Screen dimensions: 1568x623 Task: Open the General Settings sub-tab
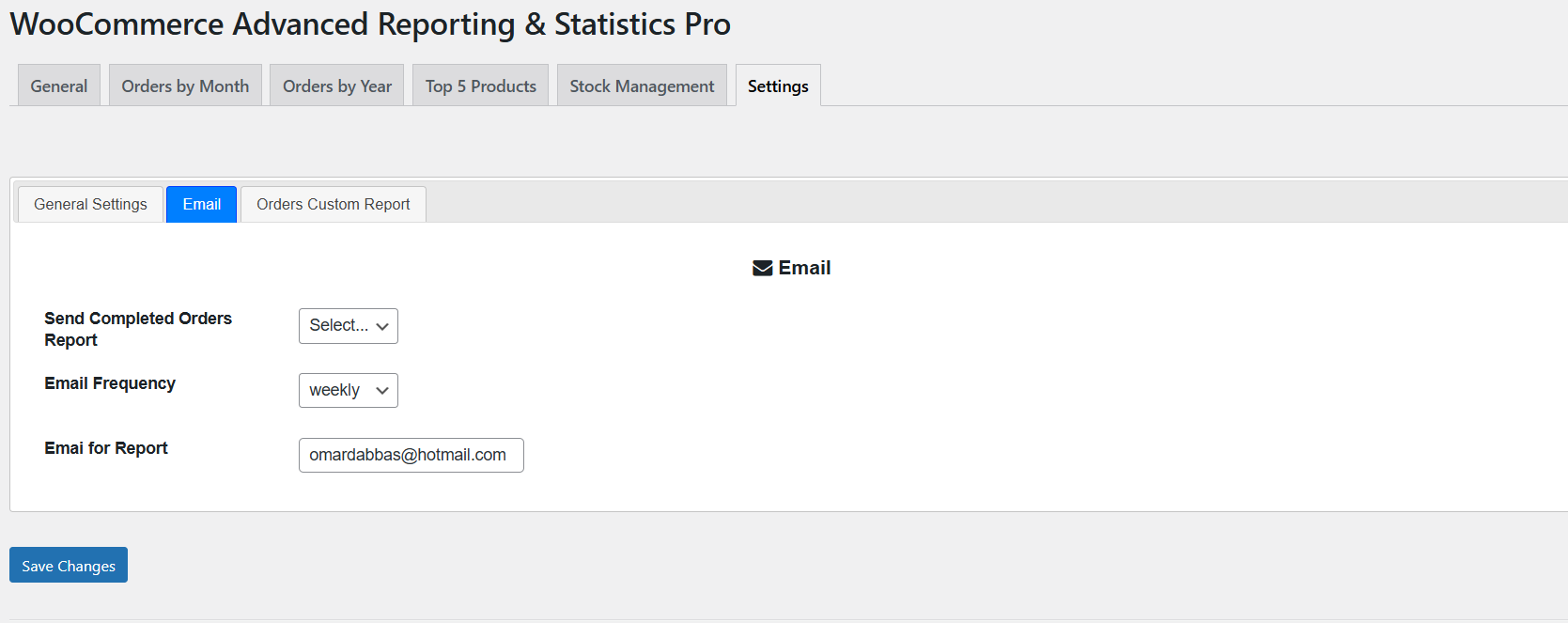pyautogui.click(x=89, y=204)
